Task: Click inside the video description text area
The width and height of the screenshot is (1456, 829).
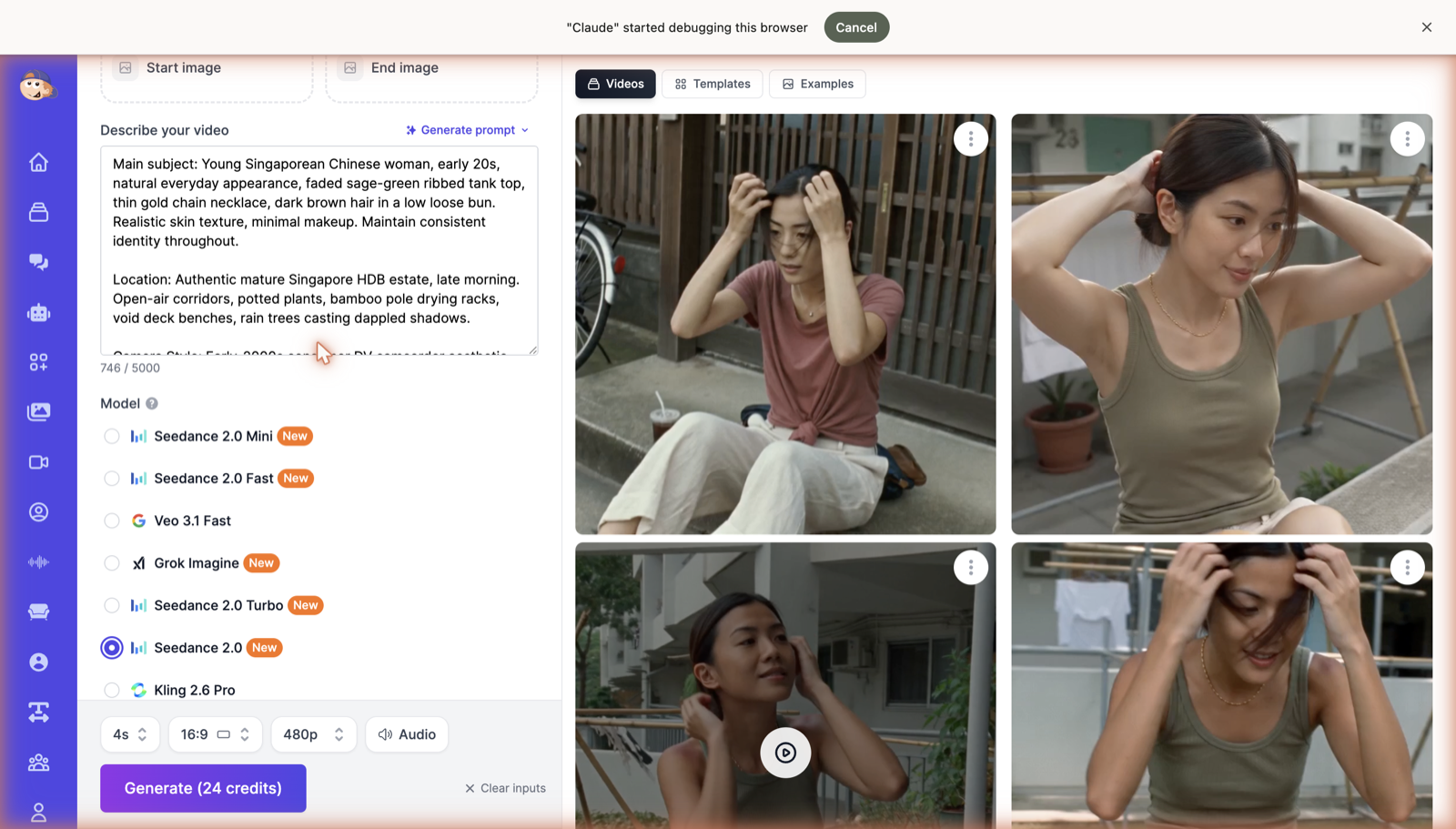Action: [x=318, y=250]
